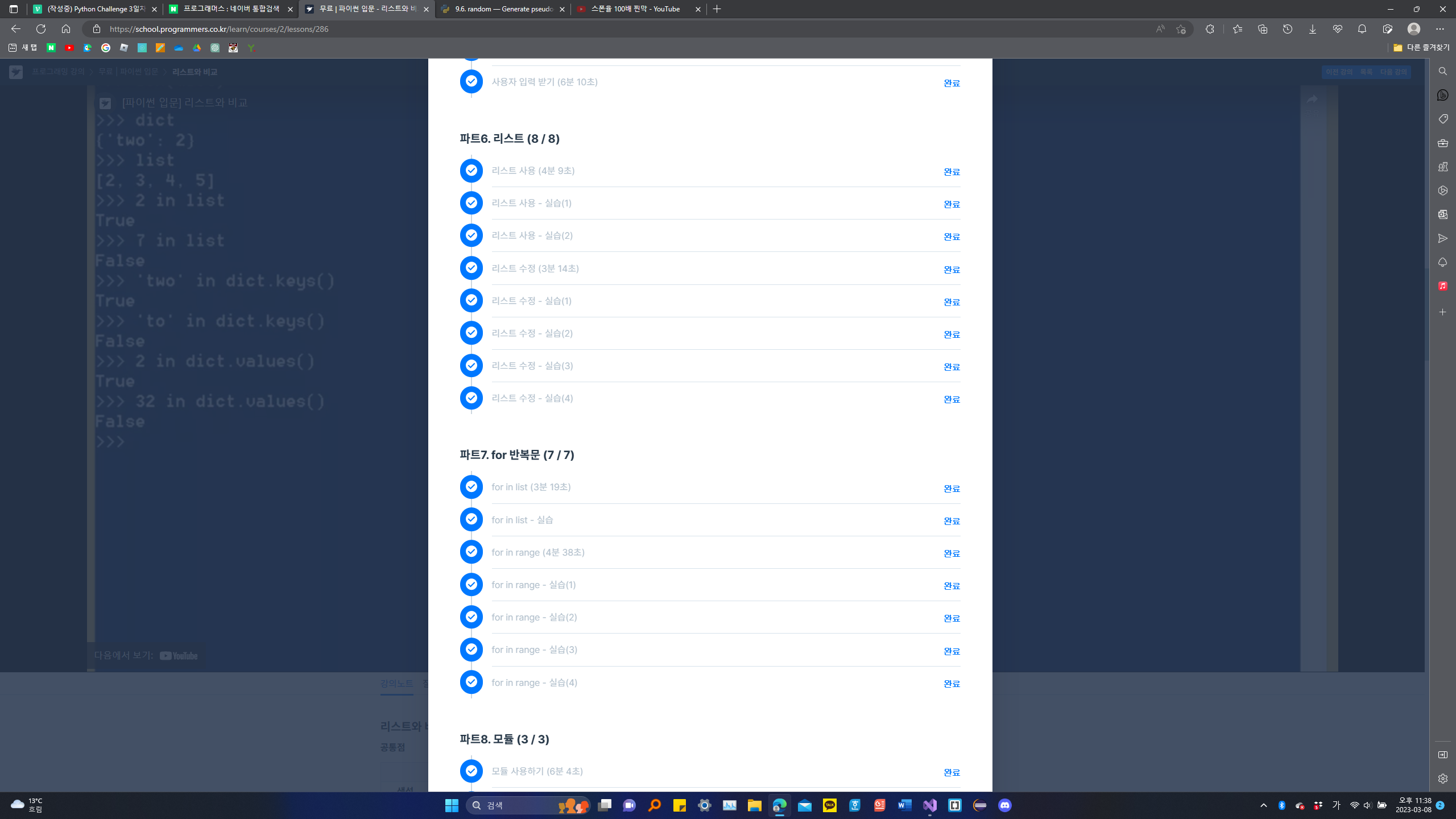The height and width of the screenshot is (819, 1456).
Task: Open the downloads icon in toolbar
Action: point(1313,29)
